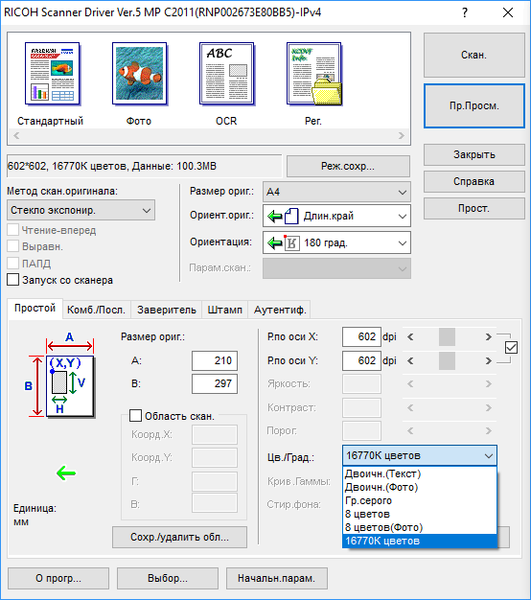Viewport: 531px width, 600px height.
Task: Click Начальн.парам. reset button
Action: point(277,578)
